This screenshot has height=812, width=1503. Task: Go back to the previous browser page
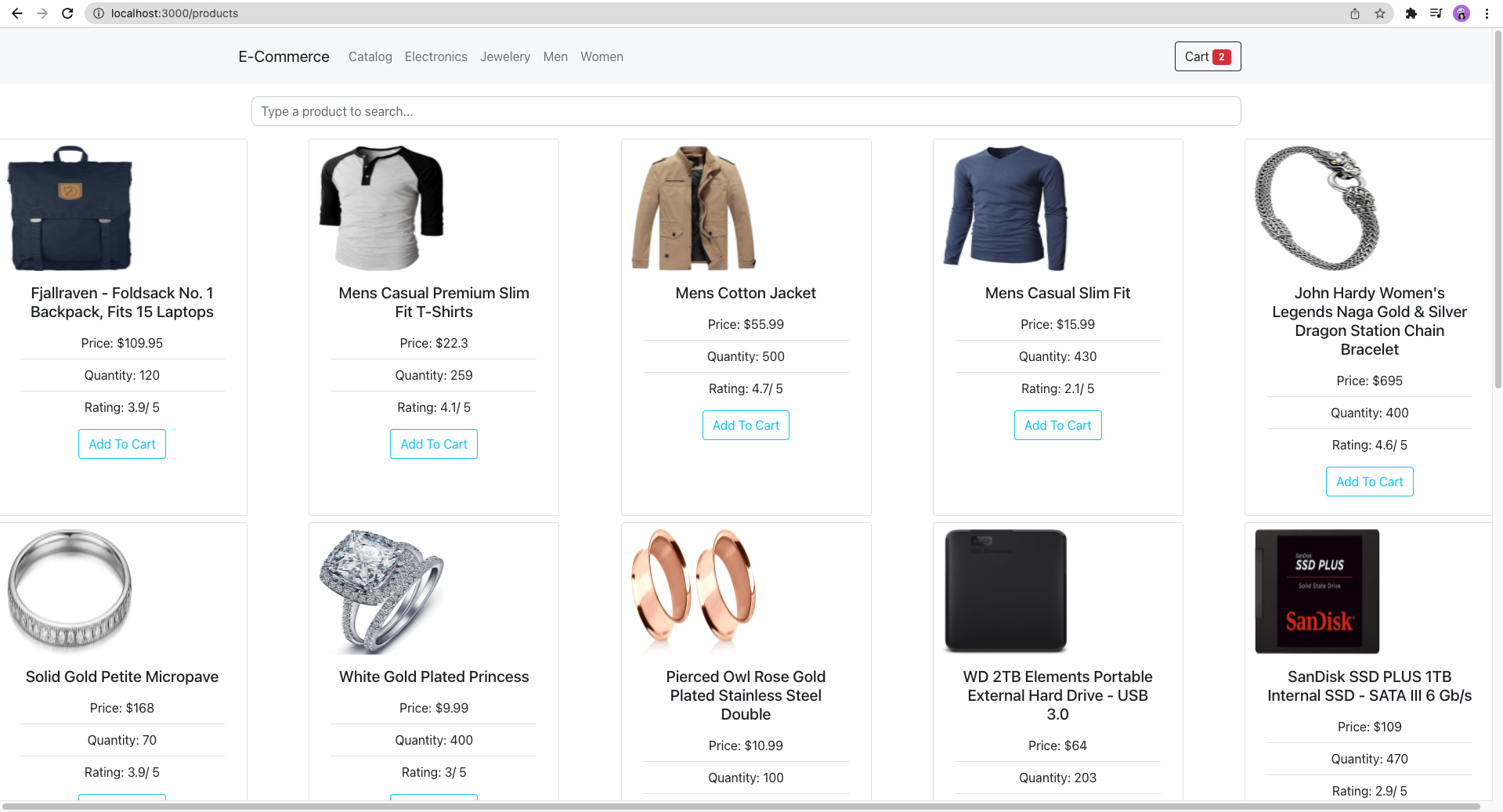(x=16, y=13)
